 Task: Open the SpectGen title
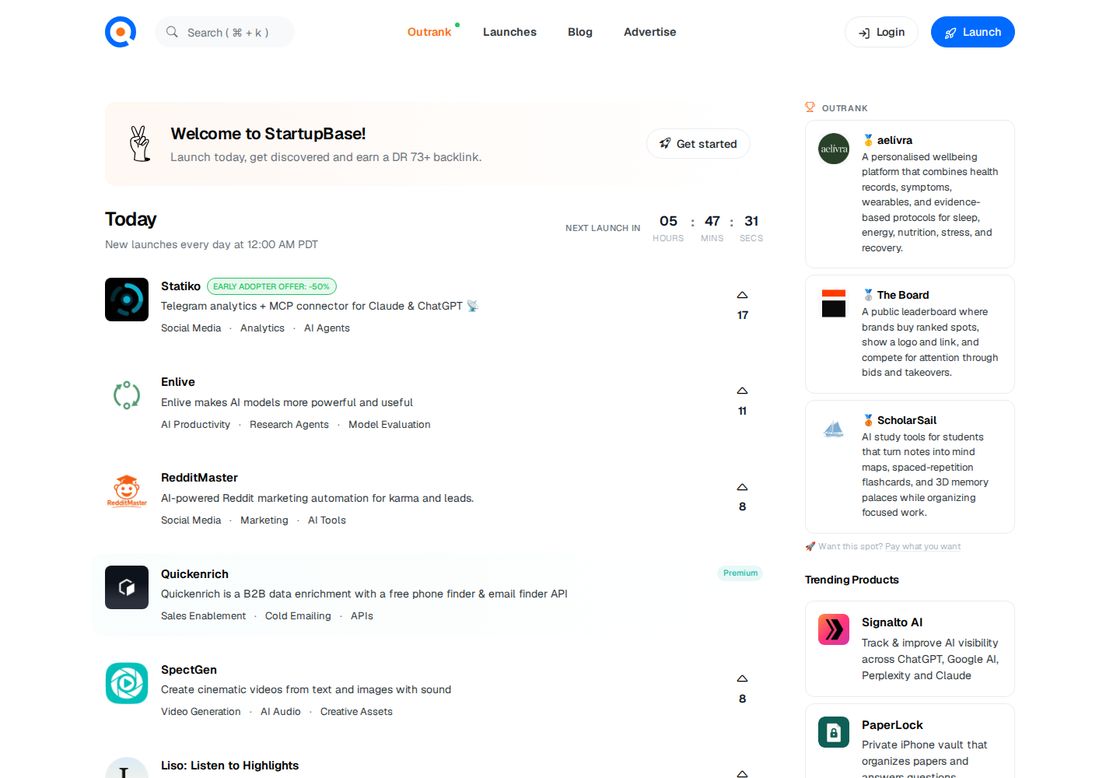189,670
